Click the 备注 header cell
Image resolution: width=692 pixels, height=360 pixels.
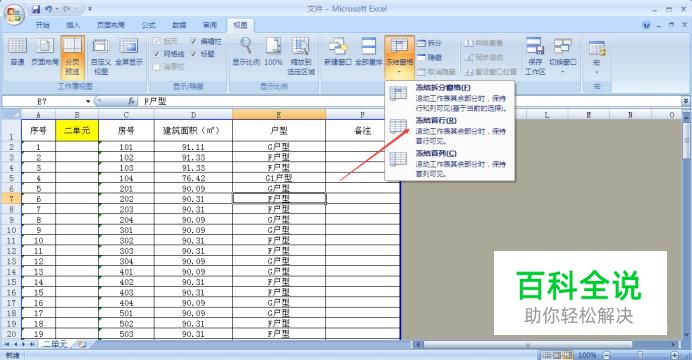click(363, 131)
